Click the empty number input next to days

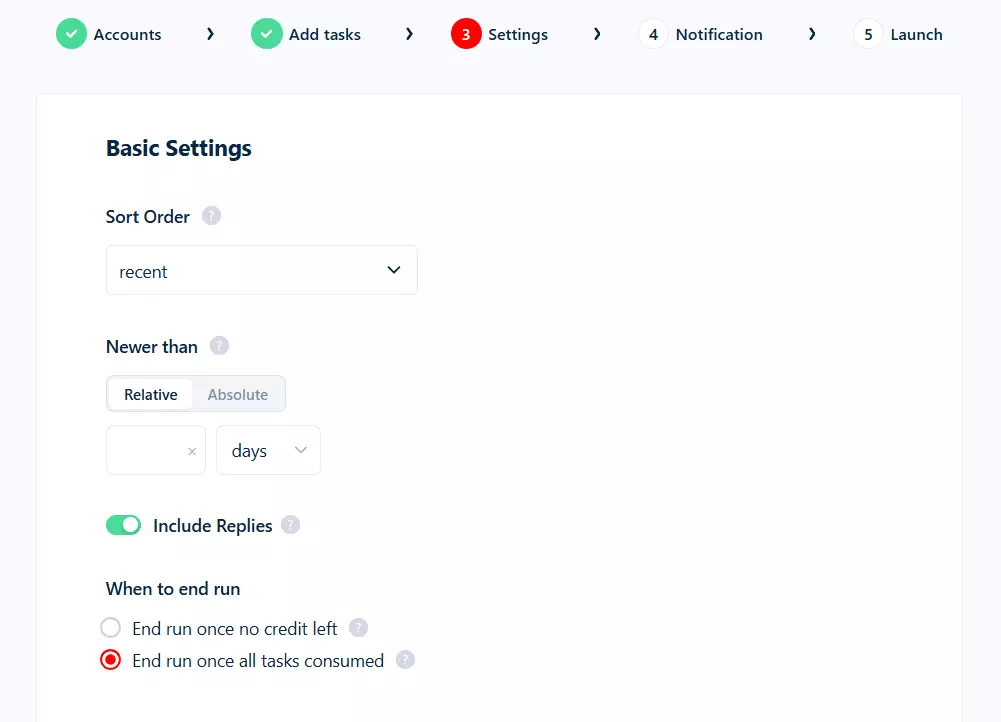tap(145, 450)
